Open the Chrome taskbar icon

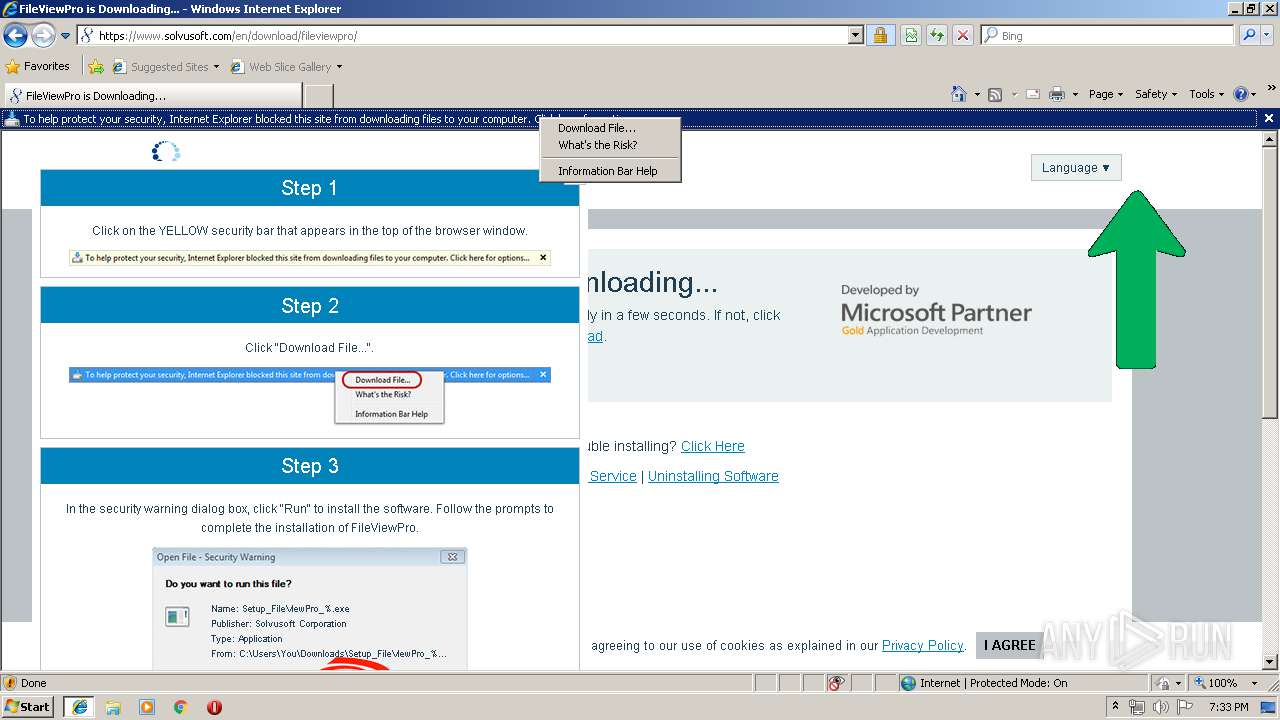coord(180,707)
